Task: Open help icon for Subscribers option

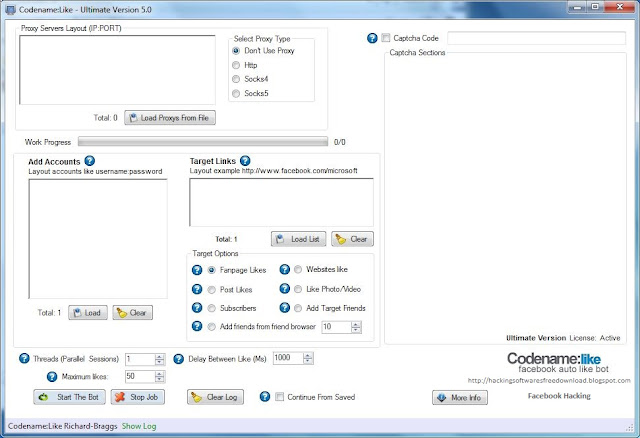Action: point(197,307)
